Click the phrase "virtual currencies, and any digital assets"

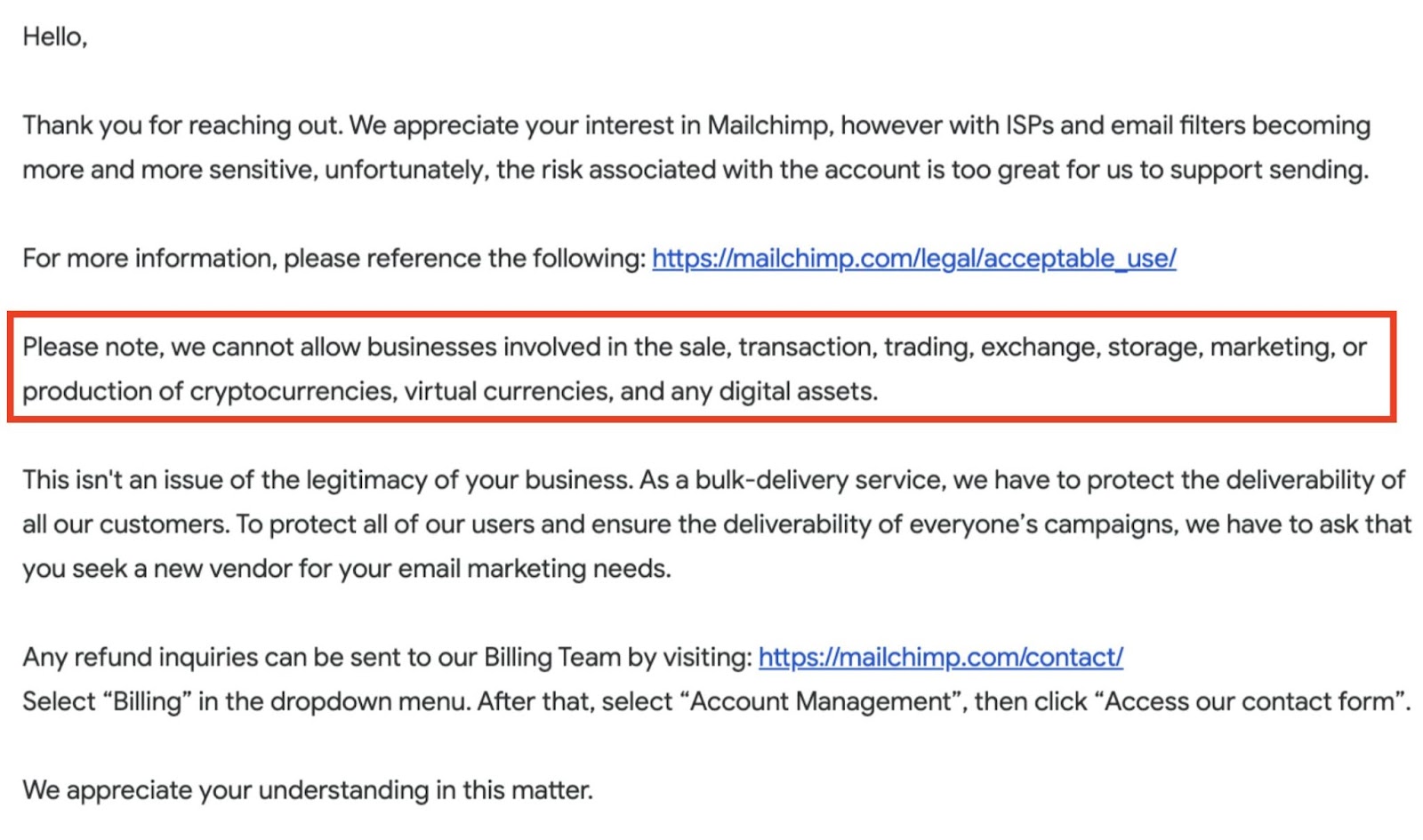[640, 391]
